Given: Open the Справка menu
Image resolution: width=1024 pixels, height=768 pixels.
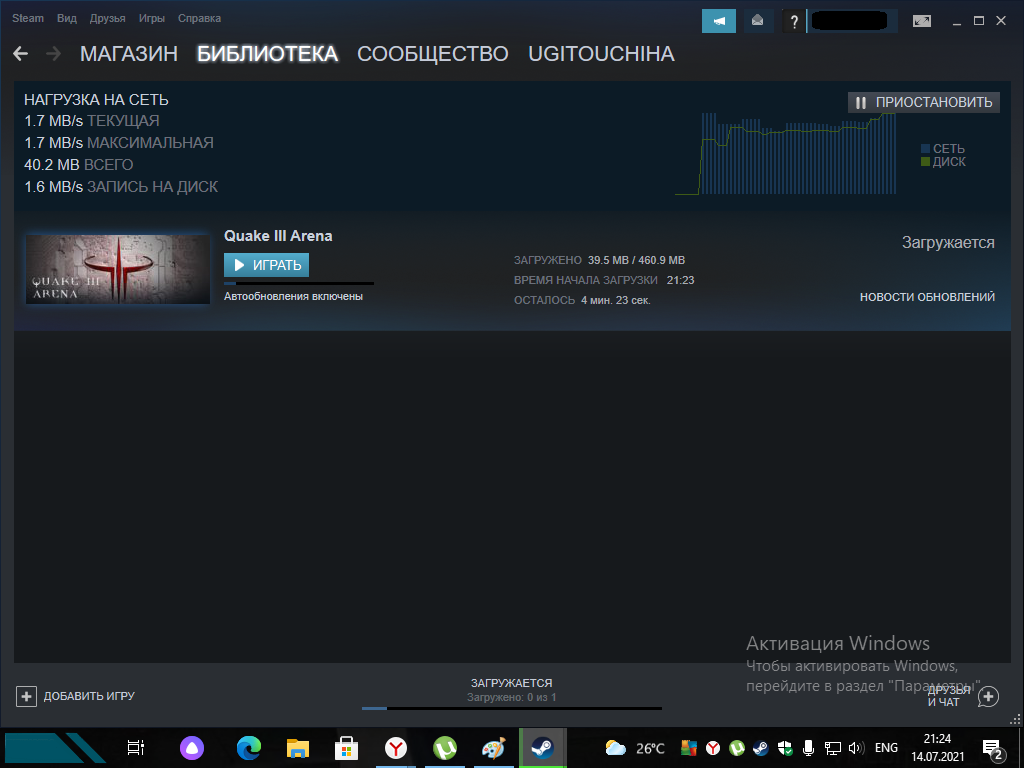Looking at the screenshot, I should 199,18.
